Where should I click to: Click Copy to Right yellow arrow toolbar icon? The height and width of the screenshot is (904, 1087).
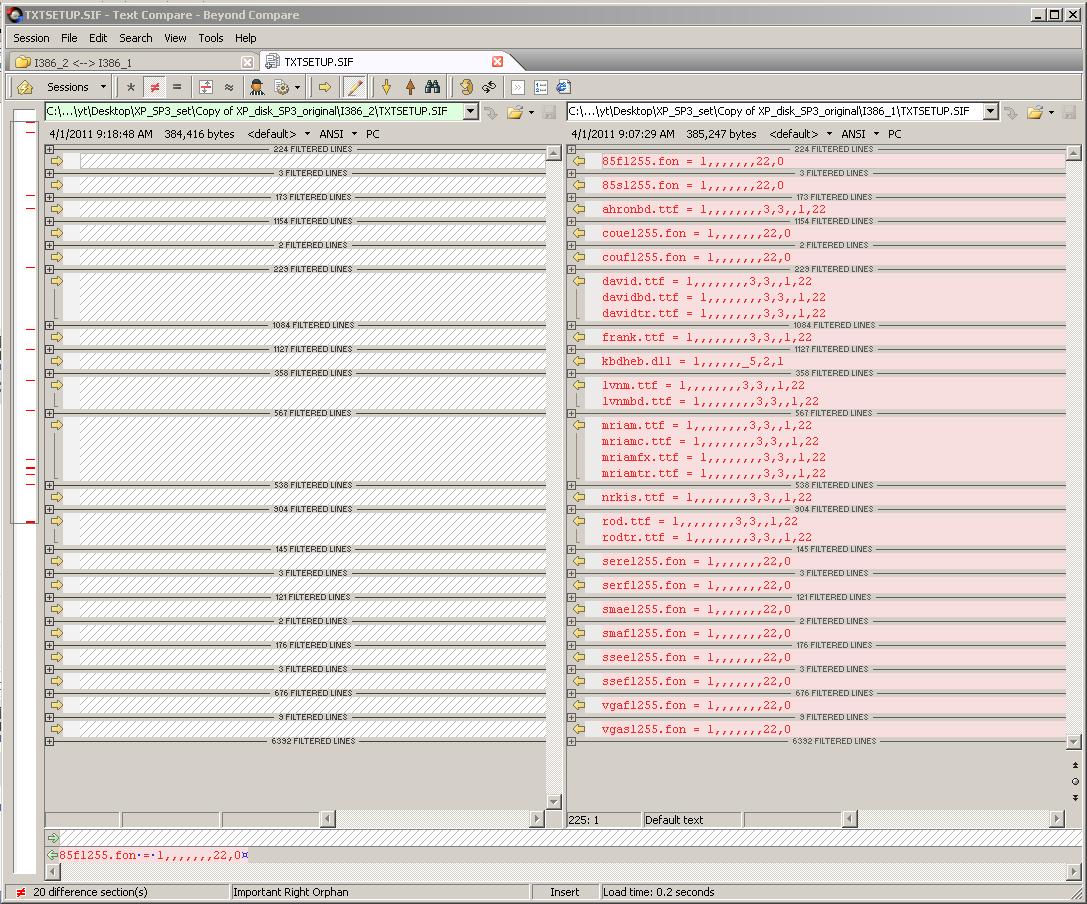click(x=325, y=87)
